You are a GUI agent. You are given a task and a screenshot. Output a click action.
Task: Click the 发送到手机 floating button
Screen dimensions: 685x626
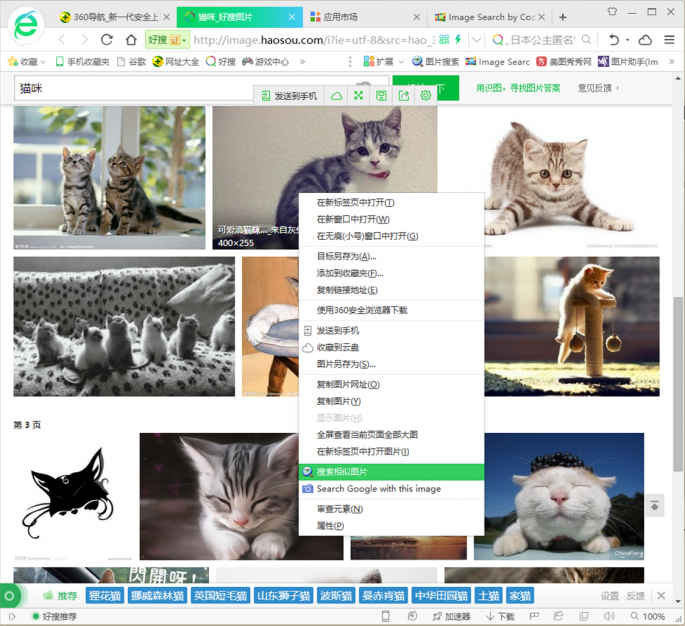pos(289,96)
